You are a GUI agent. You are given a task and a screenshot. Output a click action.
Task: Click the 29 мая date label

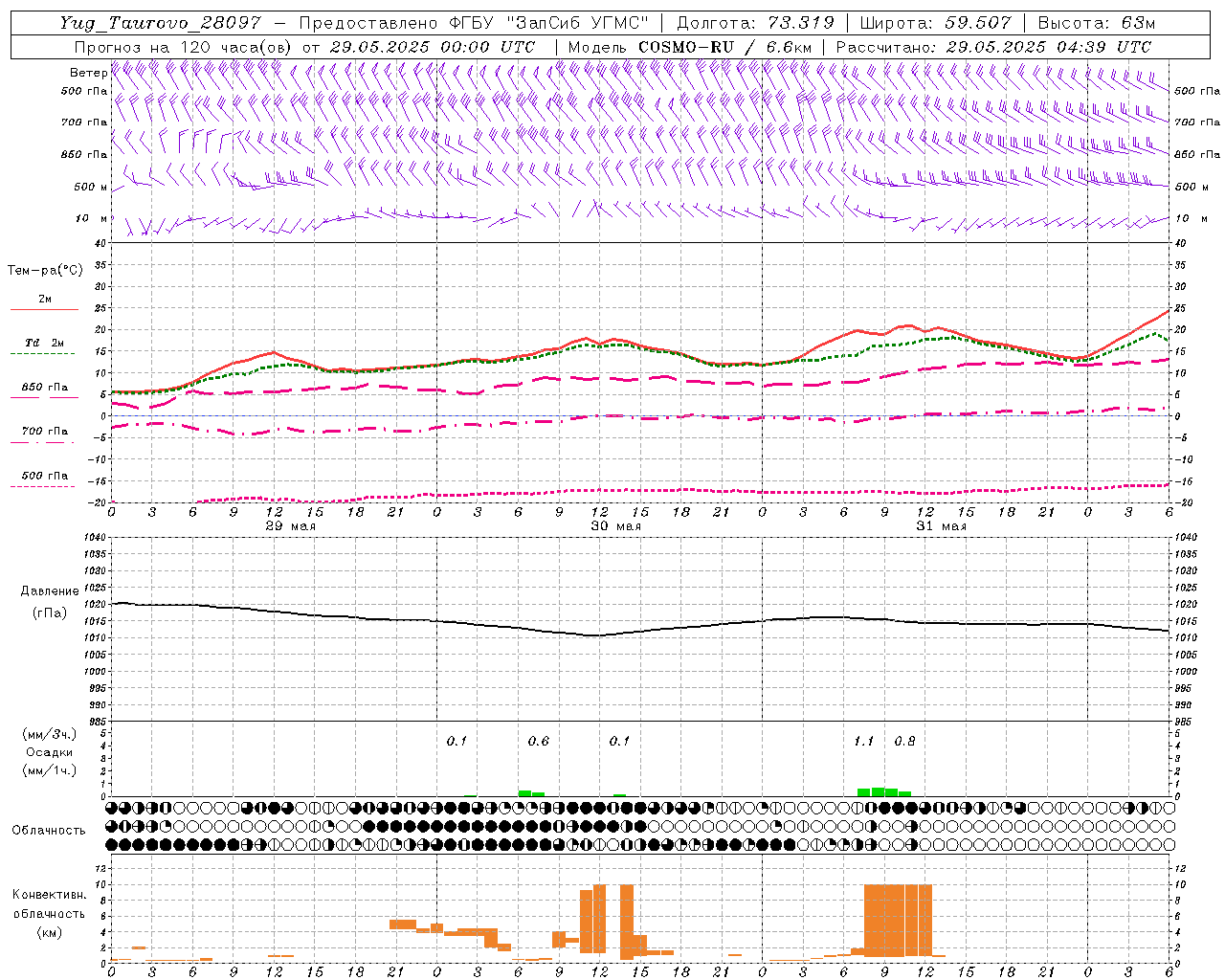[291, 526]
